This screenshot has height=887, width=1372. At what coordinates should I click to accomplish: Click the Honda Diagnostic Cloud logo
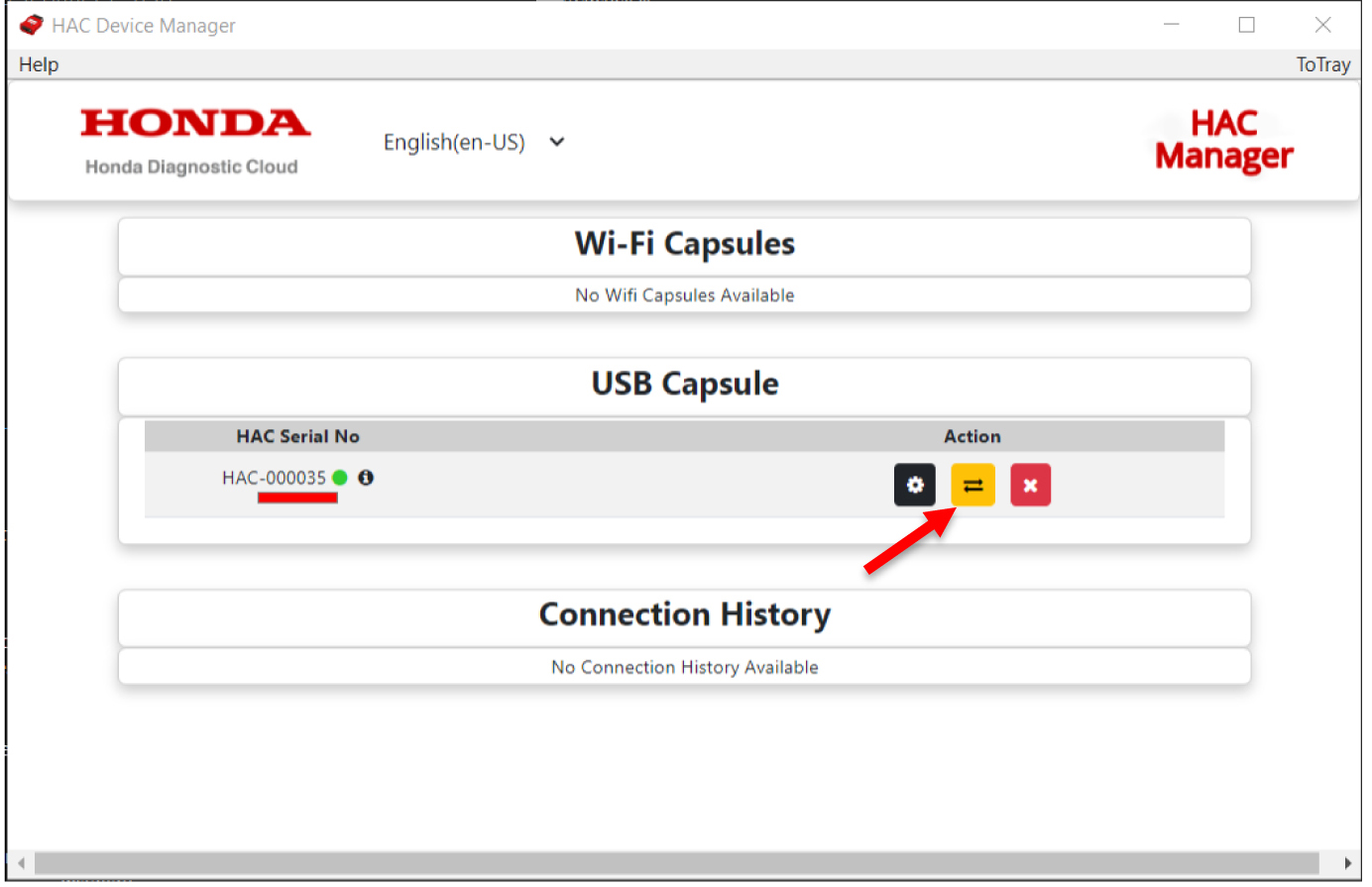[x=194, y=142]
